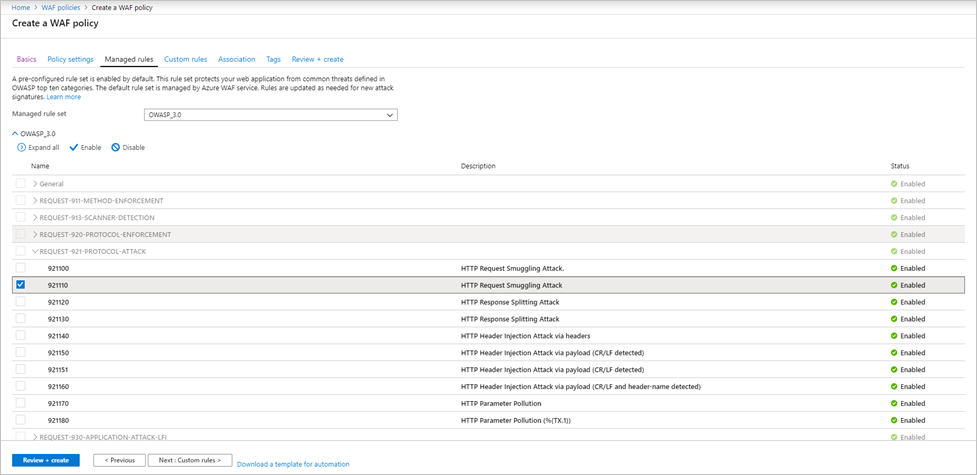Switch to the Custom rules tab
The height and width of the screenshot is (475, 977).
[185, 60]
